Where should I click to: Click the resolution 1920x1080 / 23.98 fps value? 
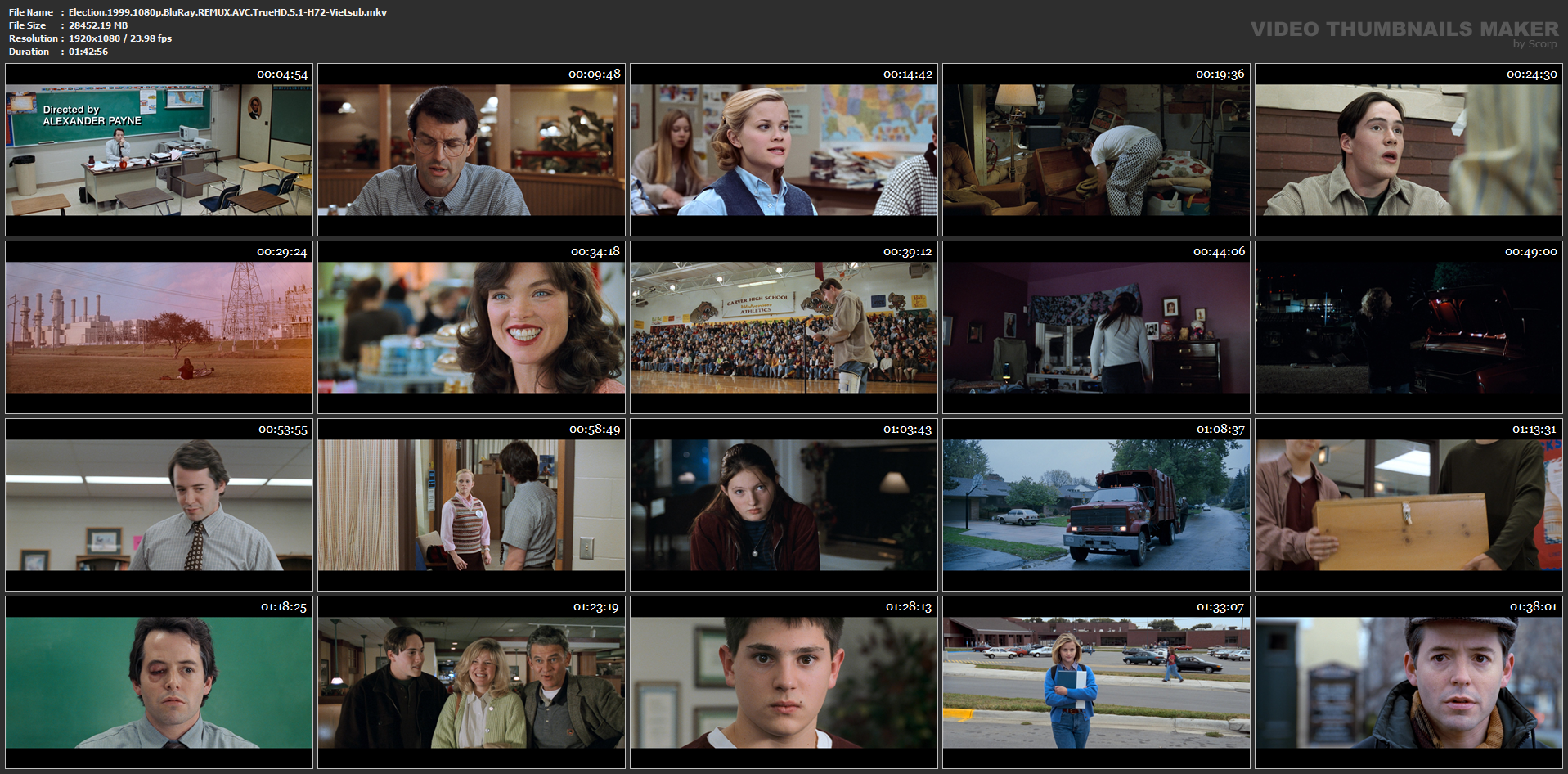(120, 38)
